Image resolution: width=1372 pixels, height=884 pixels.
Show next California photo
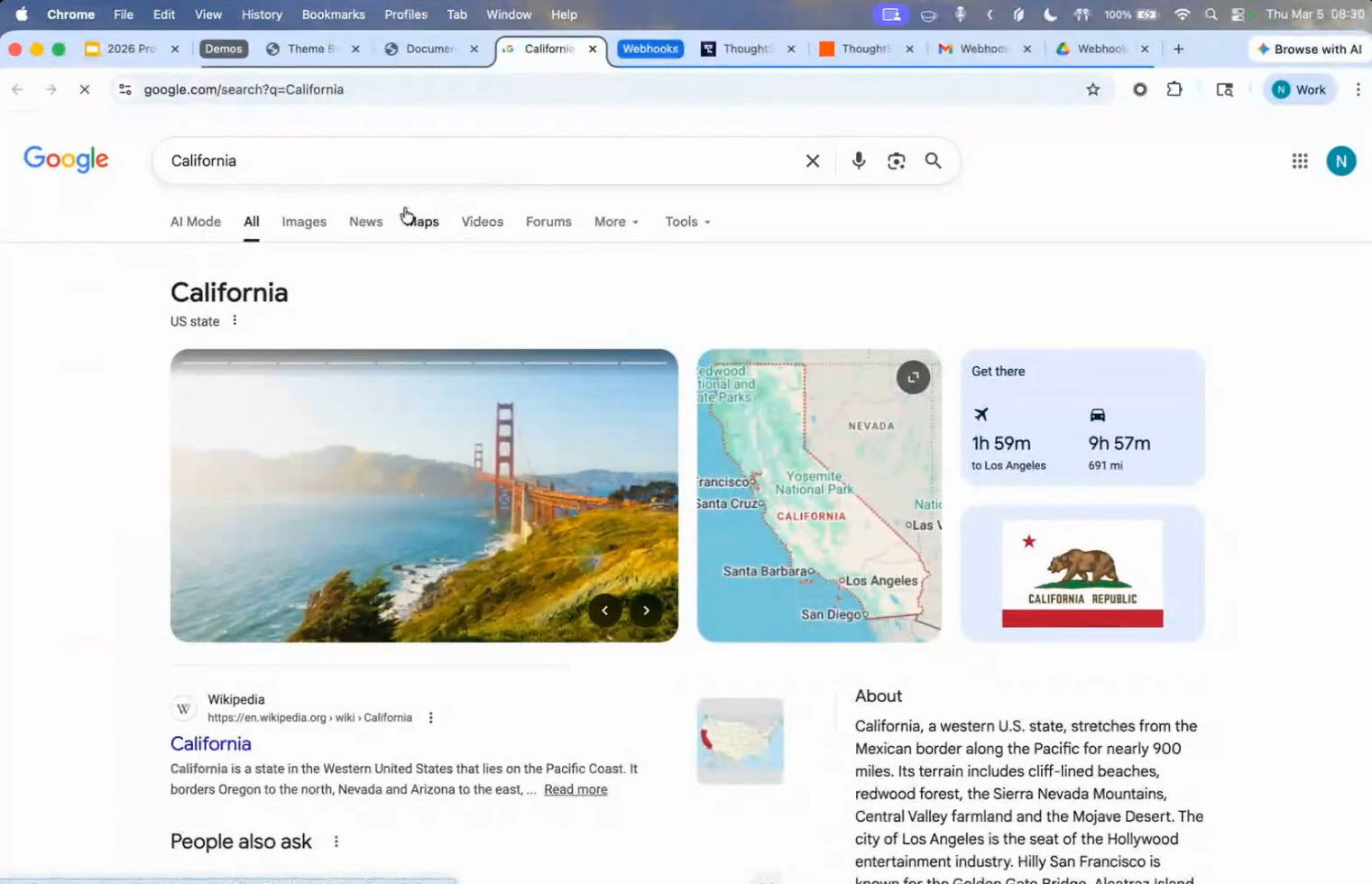pos(646,611)
